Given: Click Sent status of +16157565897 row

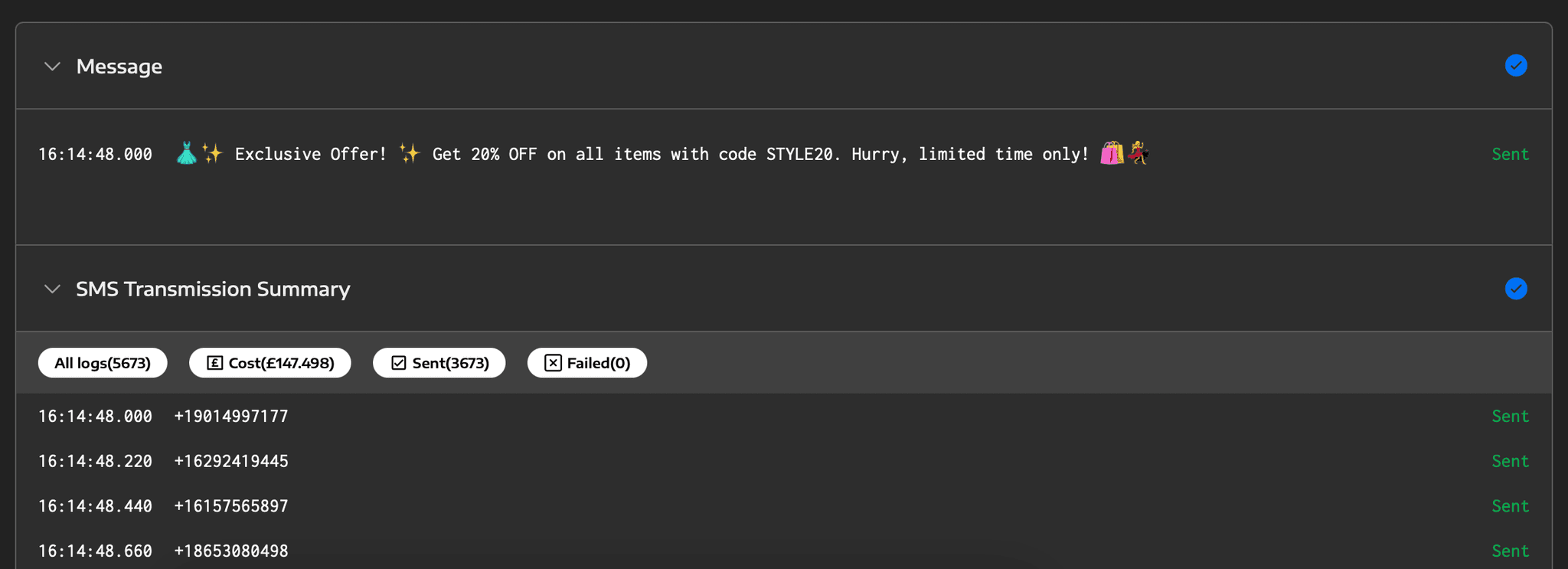Looking at the screenshot, I should [x=1510, y=506].
